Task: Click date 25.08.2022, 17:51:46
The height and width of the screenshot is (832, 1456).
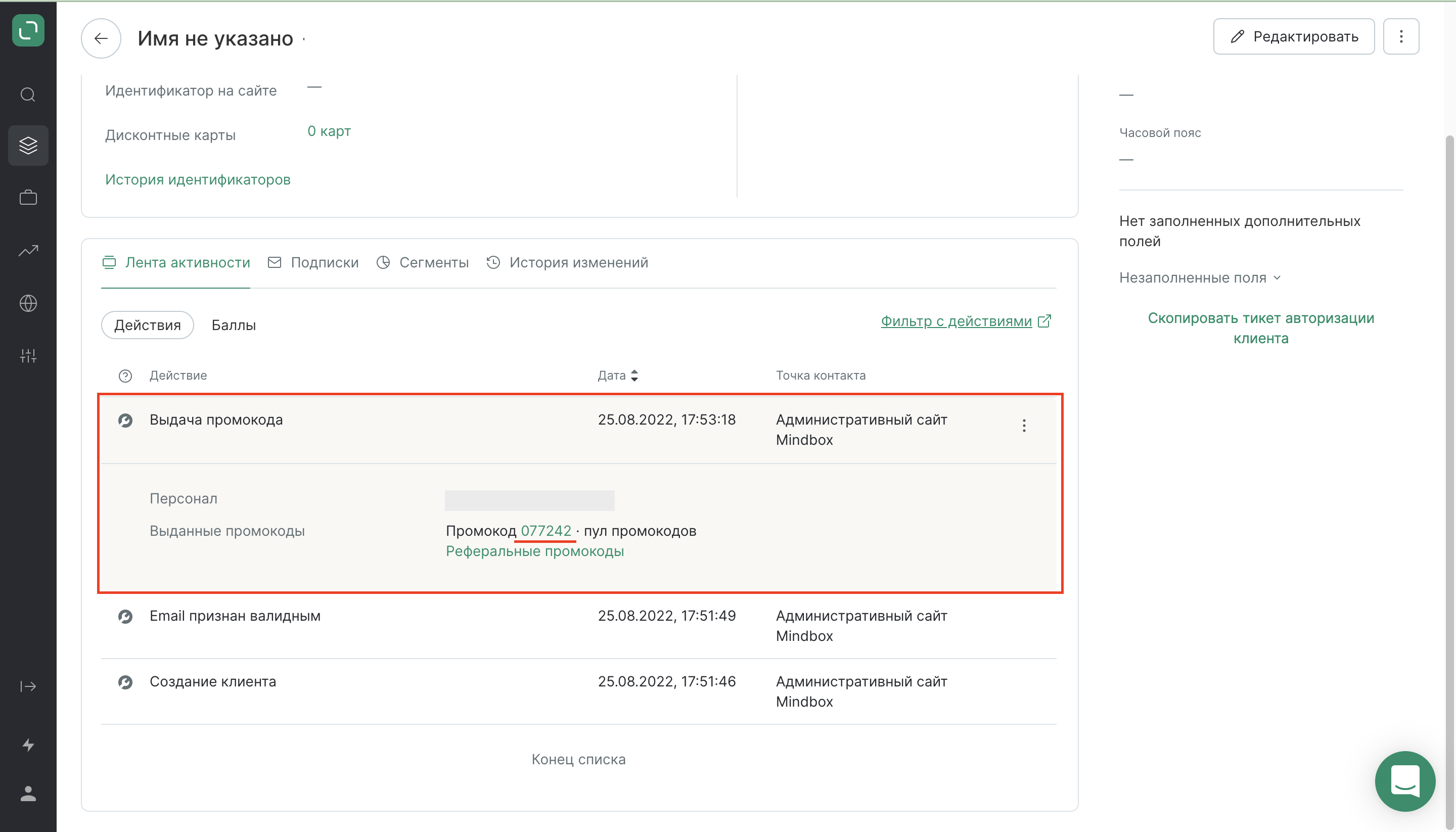Action: coord(667,682)
